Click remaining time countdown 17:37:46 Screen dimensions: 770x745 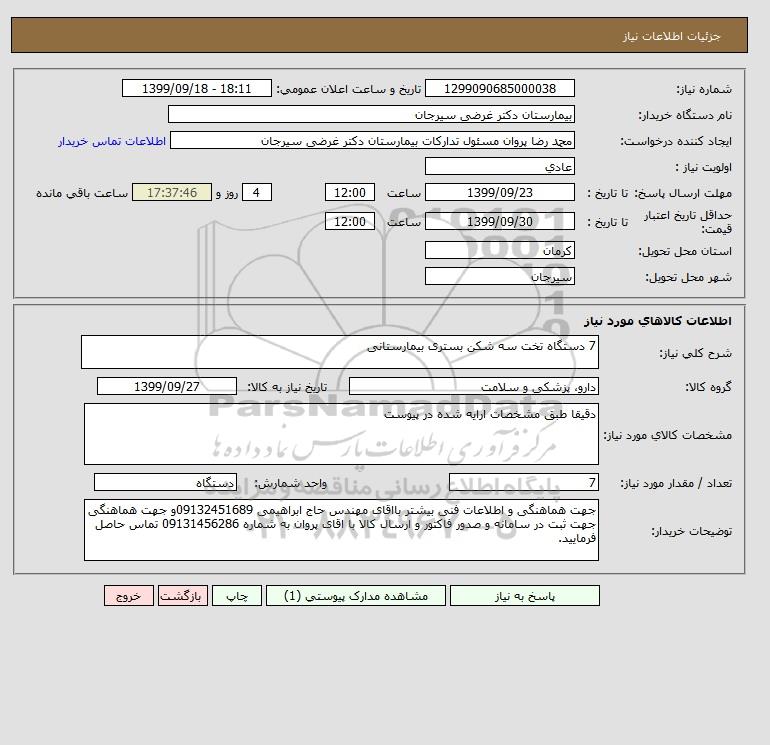[172, 193]
